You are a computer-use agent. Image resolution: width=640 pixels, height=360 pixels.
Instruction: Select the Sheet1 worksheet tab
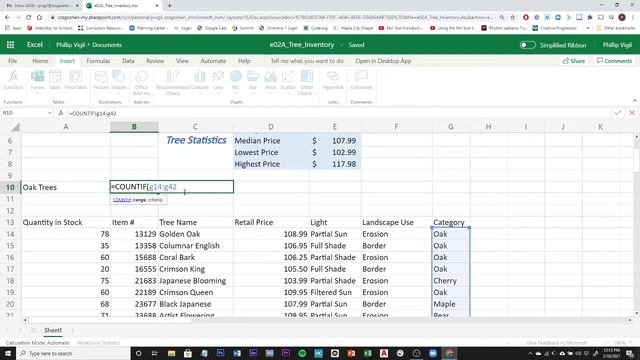pos(53,330)
